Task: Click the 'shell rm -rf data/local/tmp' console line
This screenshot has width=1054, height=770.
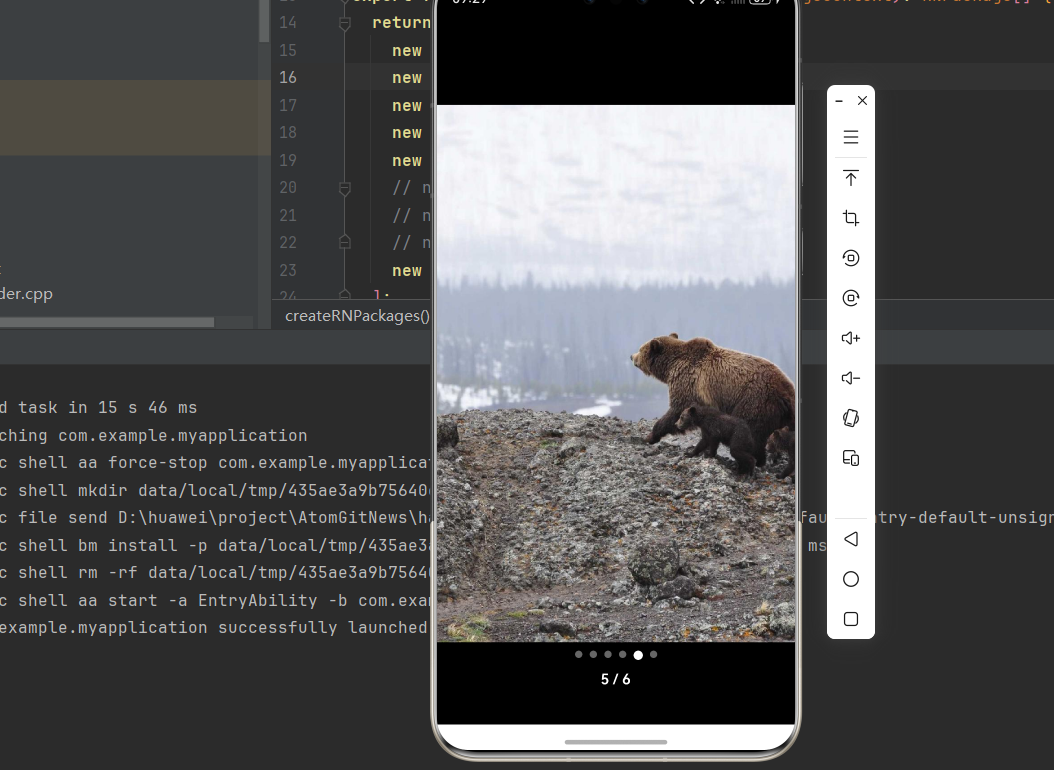Action: pos(215,573)
